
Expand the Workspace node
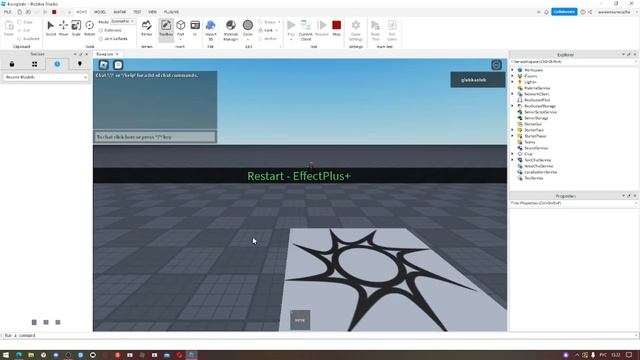[513, 70]
